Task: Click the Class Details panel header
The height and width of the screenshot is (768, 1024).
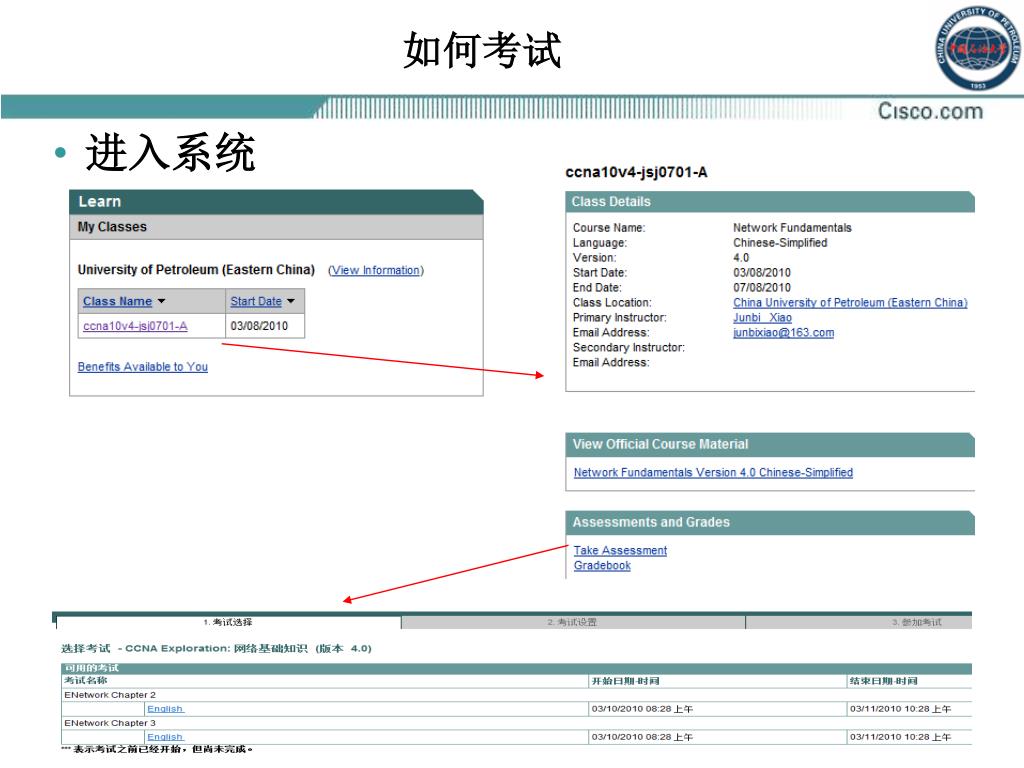Action: click(770, 202)
